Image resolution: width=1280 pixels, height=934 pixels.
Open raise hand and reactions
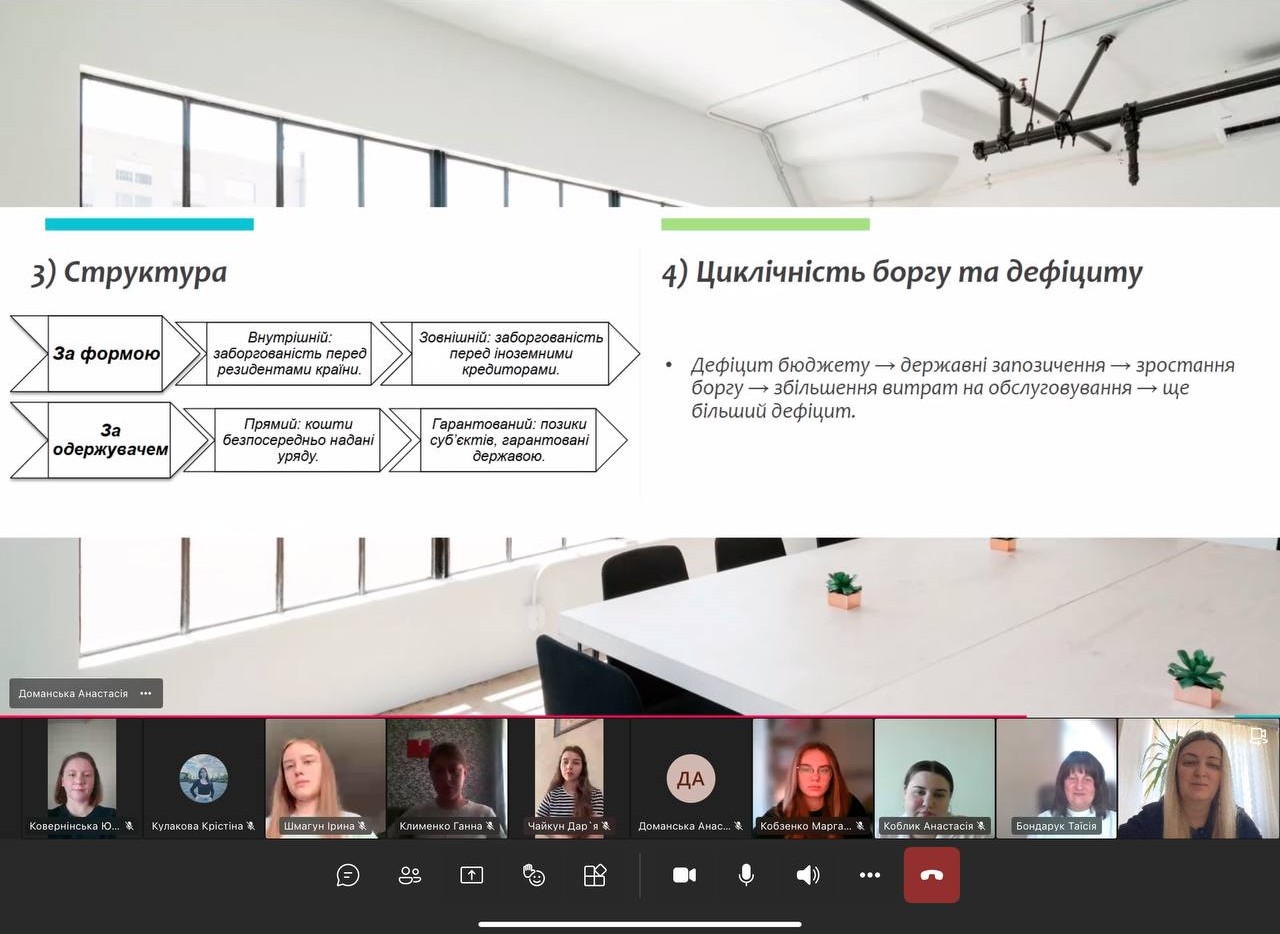(x=534, y=875)
